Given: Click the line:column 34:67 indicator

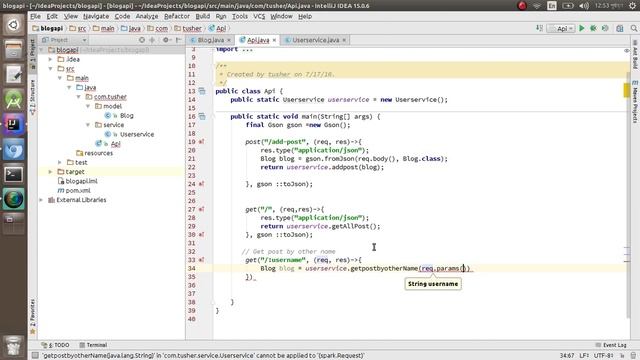Looking at the screenshot, I should coord(567,356).
